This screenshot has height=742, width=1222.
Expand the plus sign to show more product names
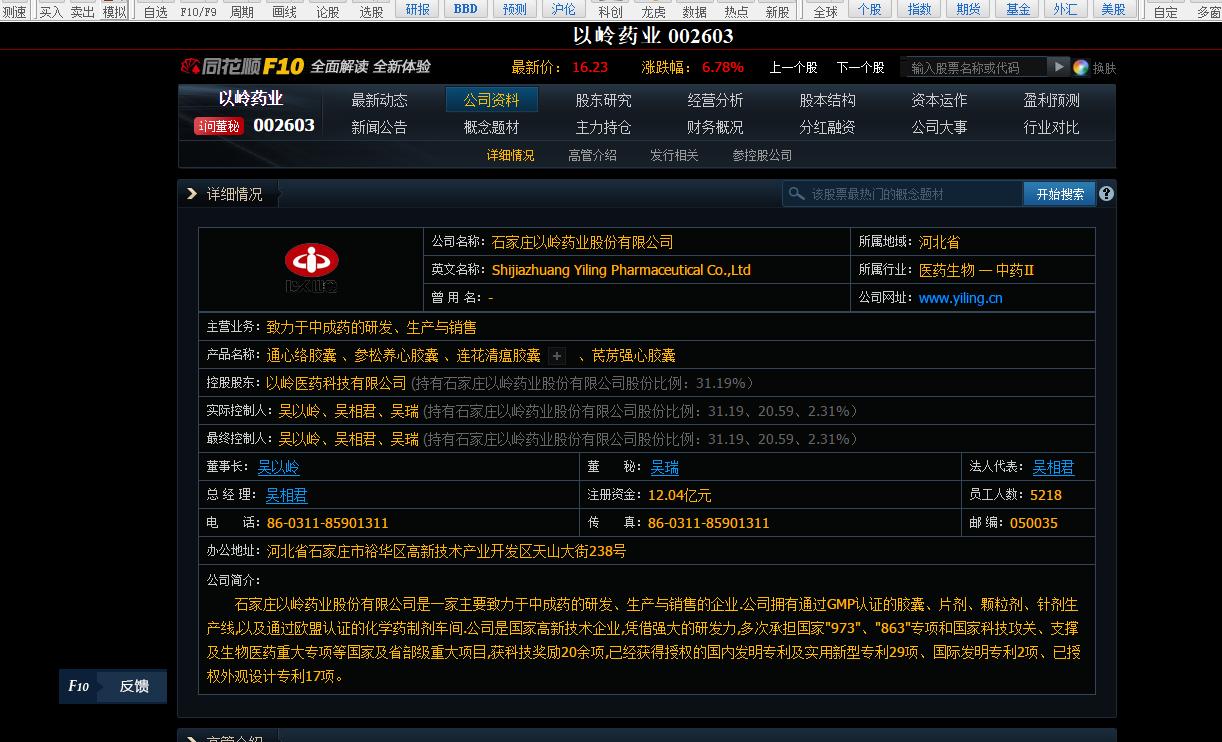point(556,354)
